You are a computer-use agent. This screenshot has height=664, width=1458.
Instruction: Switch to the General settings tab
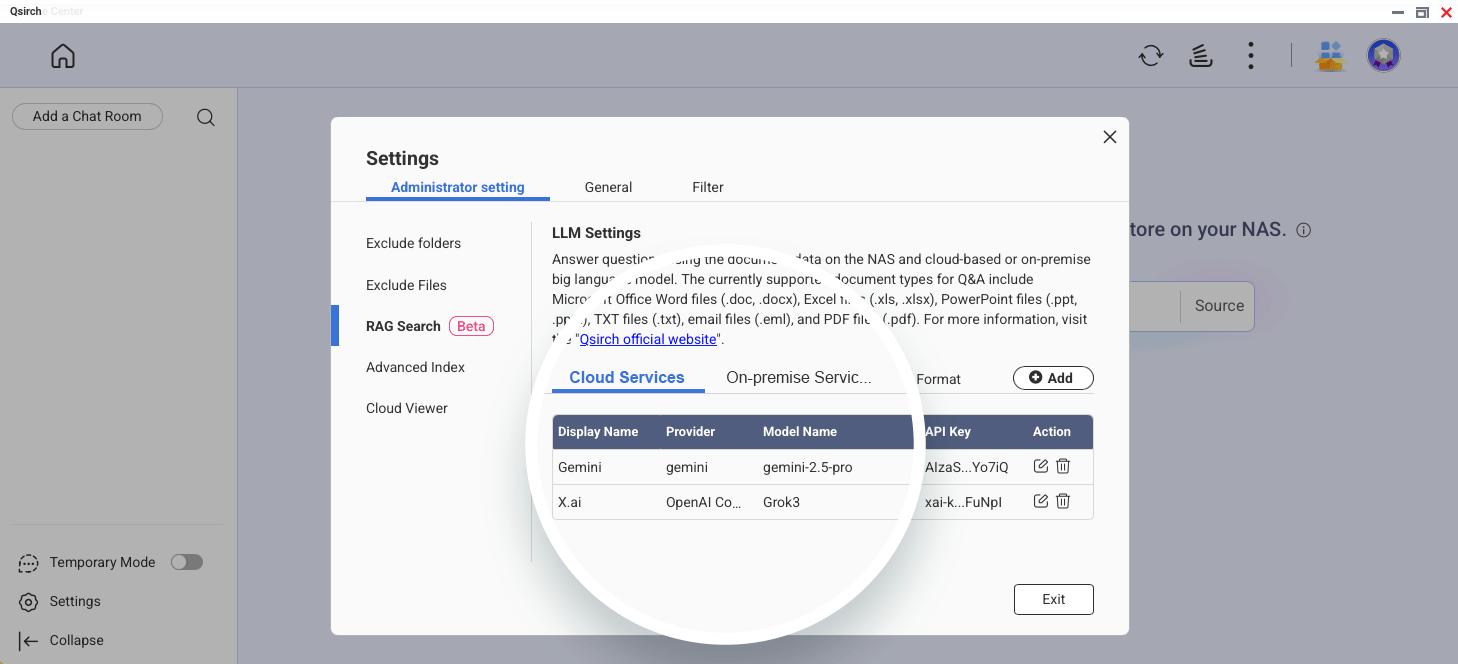pyautogui.click(x=608, y=187)
